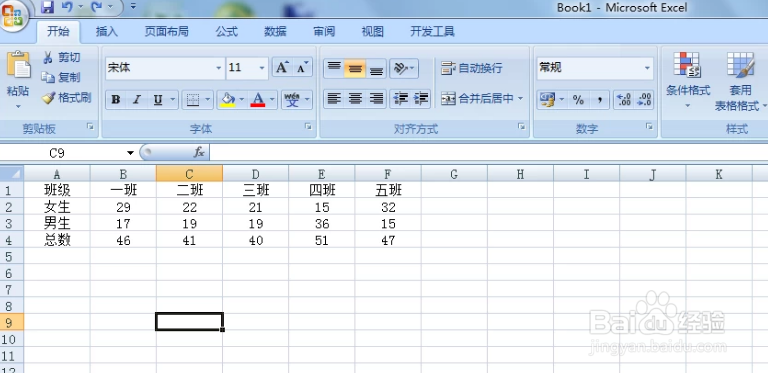This screenshot has height=373, width=768.
Task: Increase decimal places
Action: (x=624, y=100)
